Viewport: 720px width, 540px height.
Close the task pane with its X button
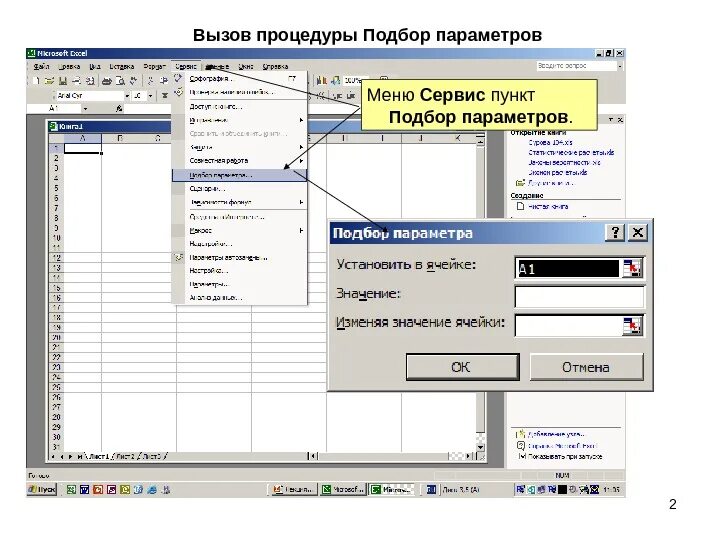[x=620, y=119]
